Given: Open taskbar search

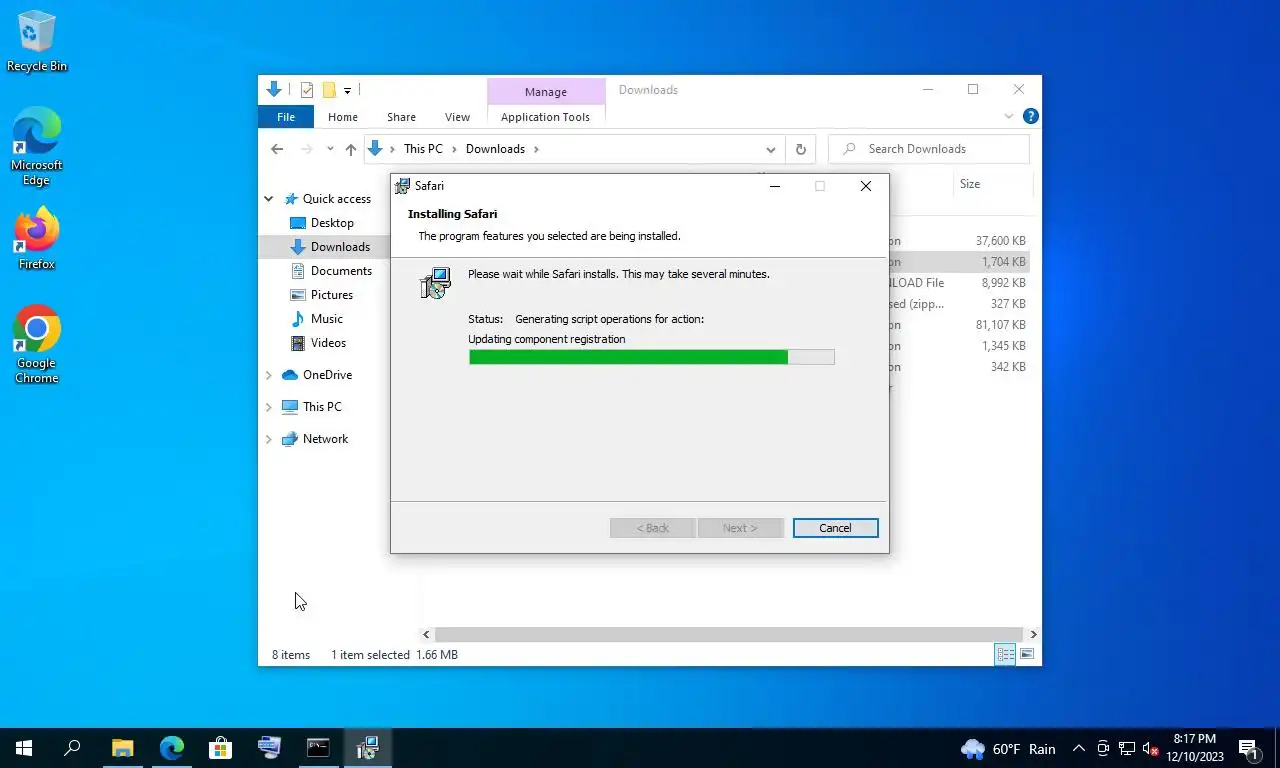Looking at the screenshot, I should tap(72, 748).
